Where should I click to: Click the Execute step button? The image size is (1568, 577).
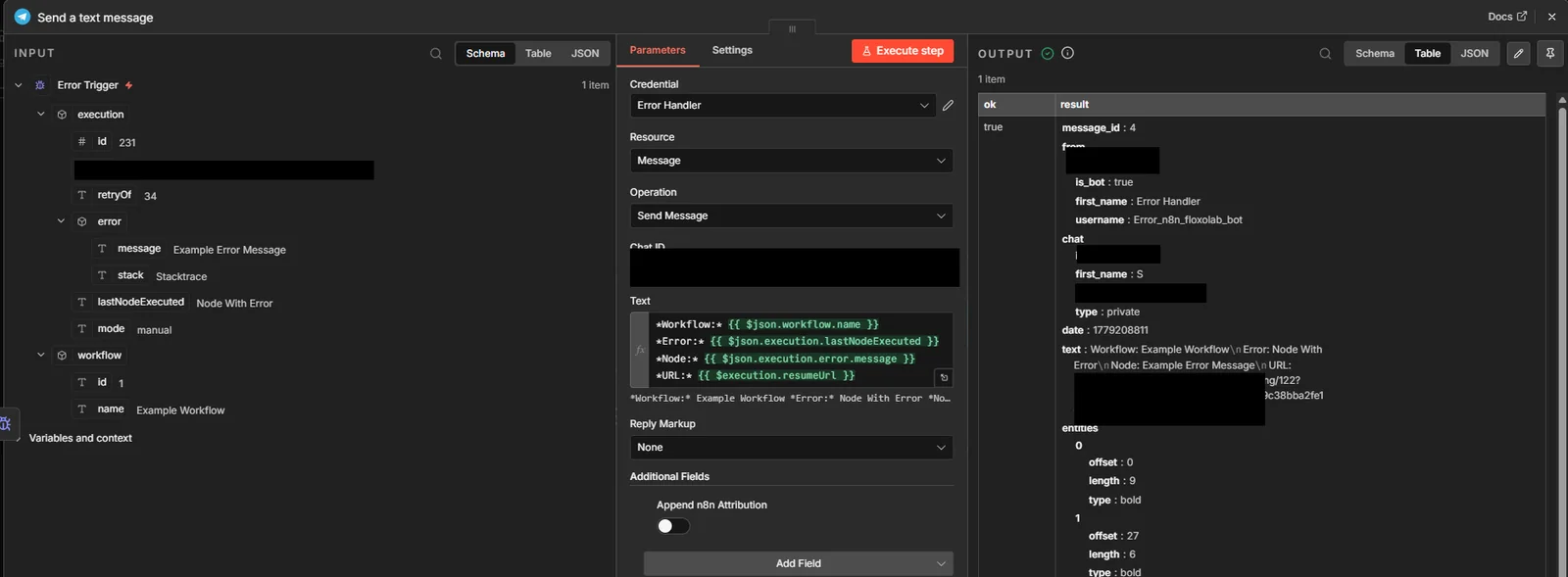tap(903, 51)
